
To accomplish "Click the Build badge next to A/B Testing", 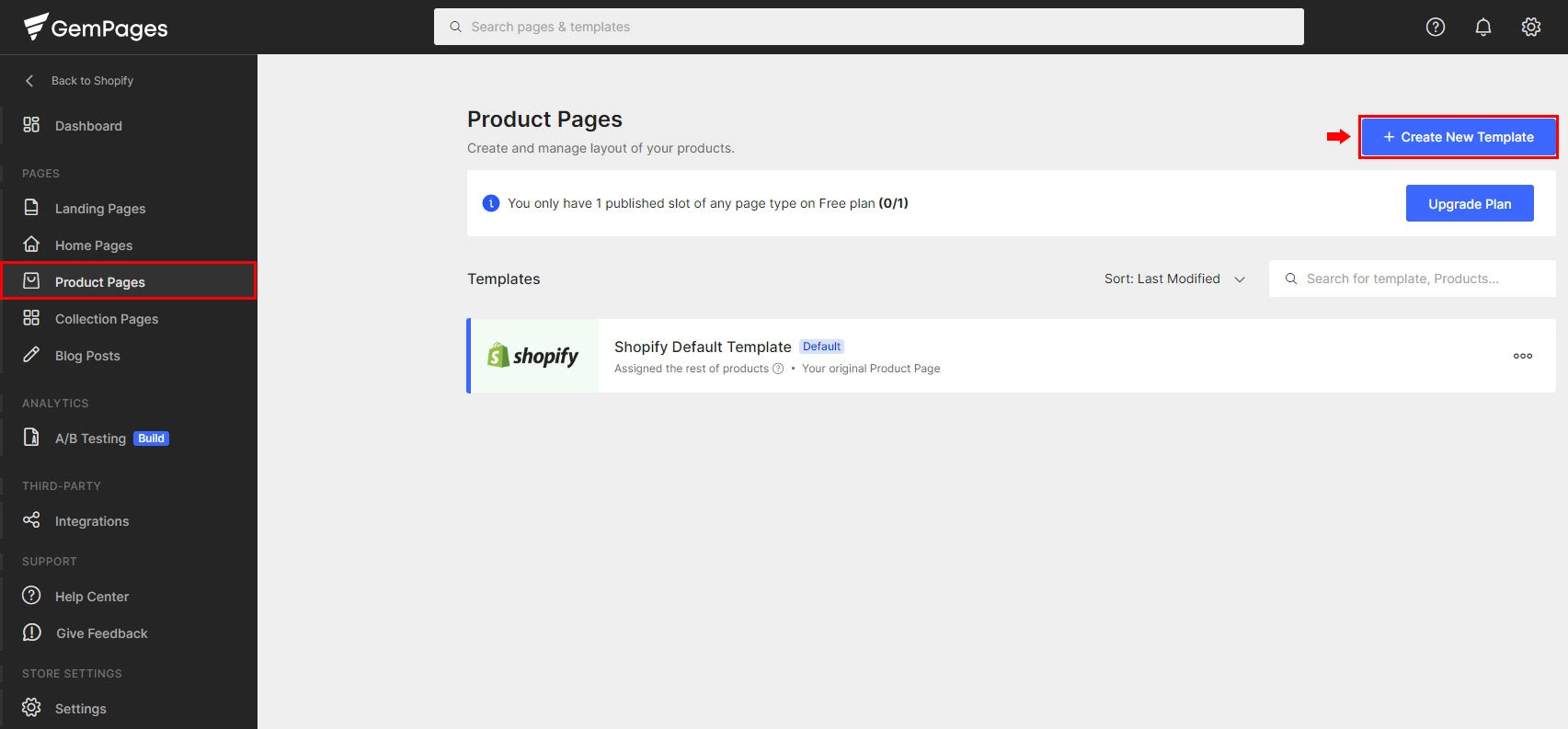I will [152, 439].
